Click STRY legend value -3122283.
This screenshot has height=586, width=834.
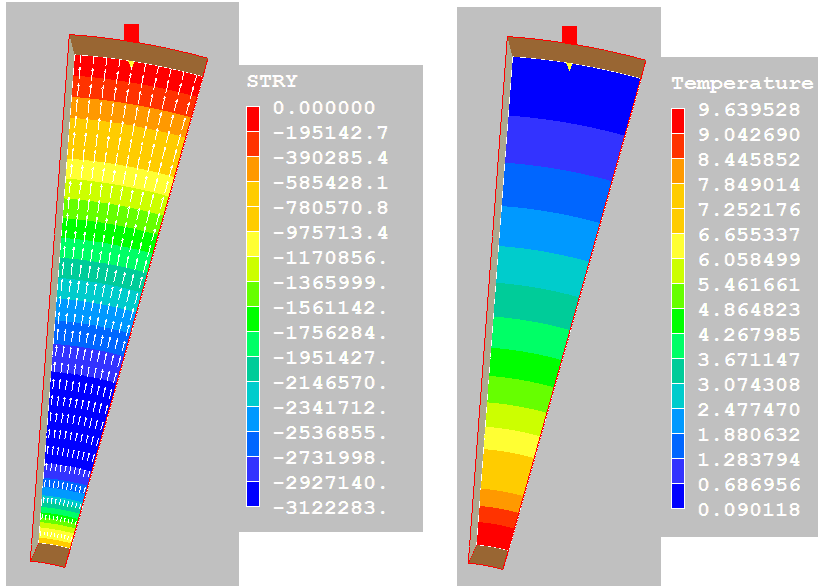(x=330, y=508)
